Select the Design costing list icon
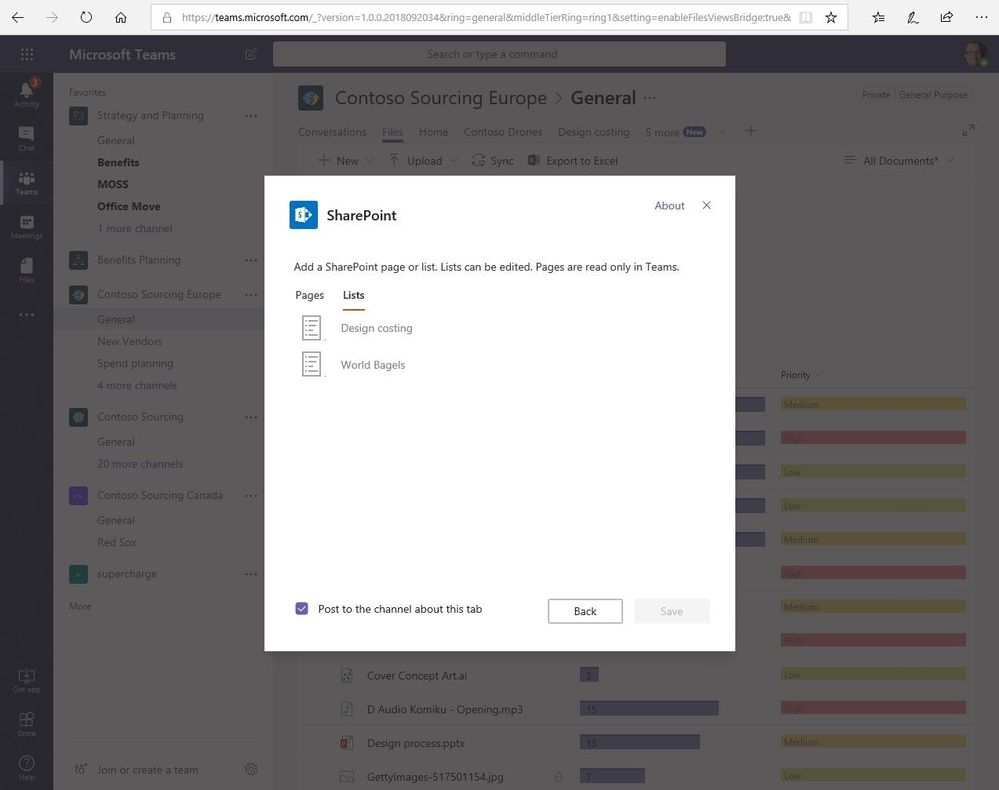The height and width of the screenshot is (790, 999). point(312,328)
